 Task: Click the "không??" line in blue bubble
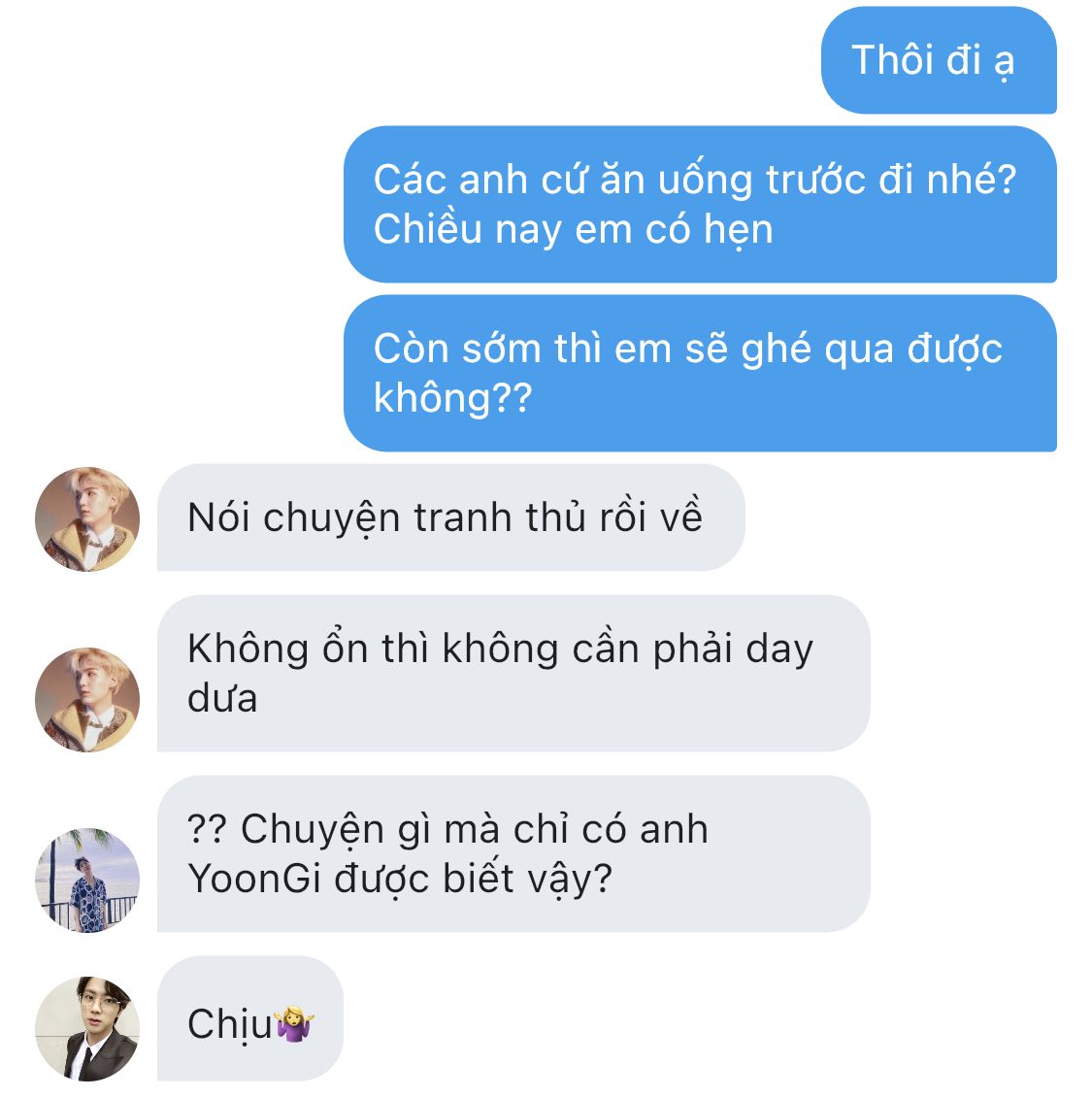(453, 398)
